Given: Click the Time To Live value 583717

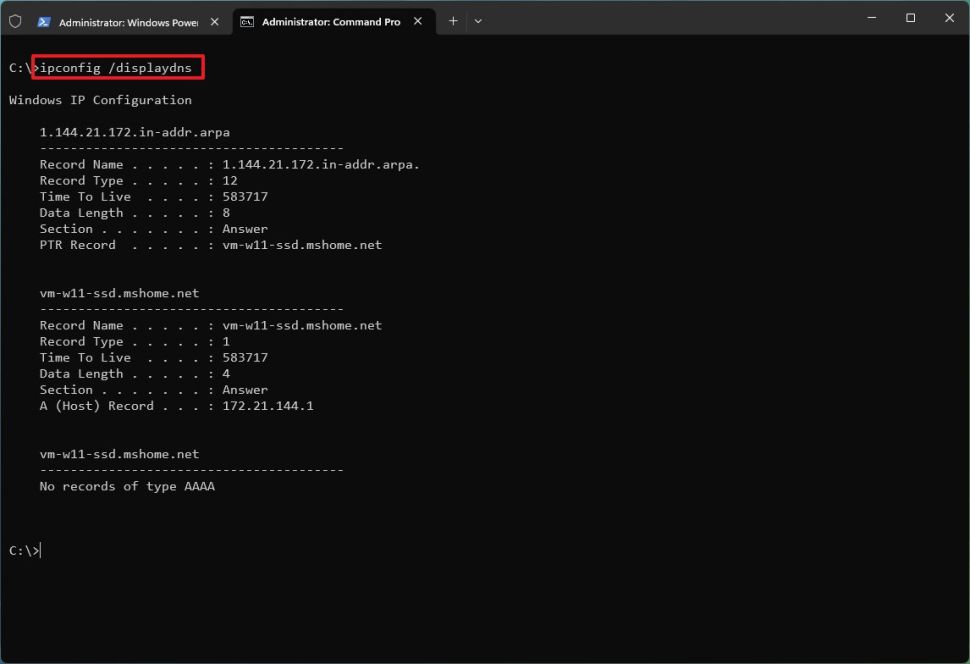Looking at the screenshot, I should (x=246, y=196).
